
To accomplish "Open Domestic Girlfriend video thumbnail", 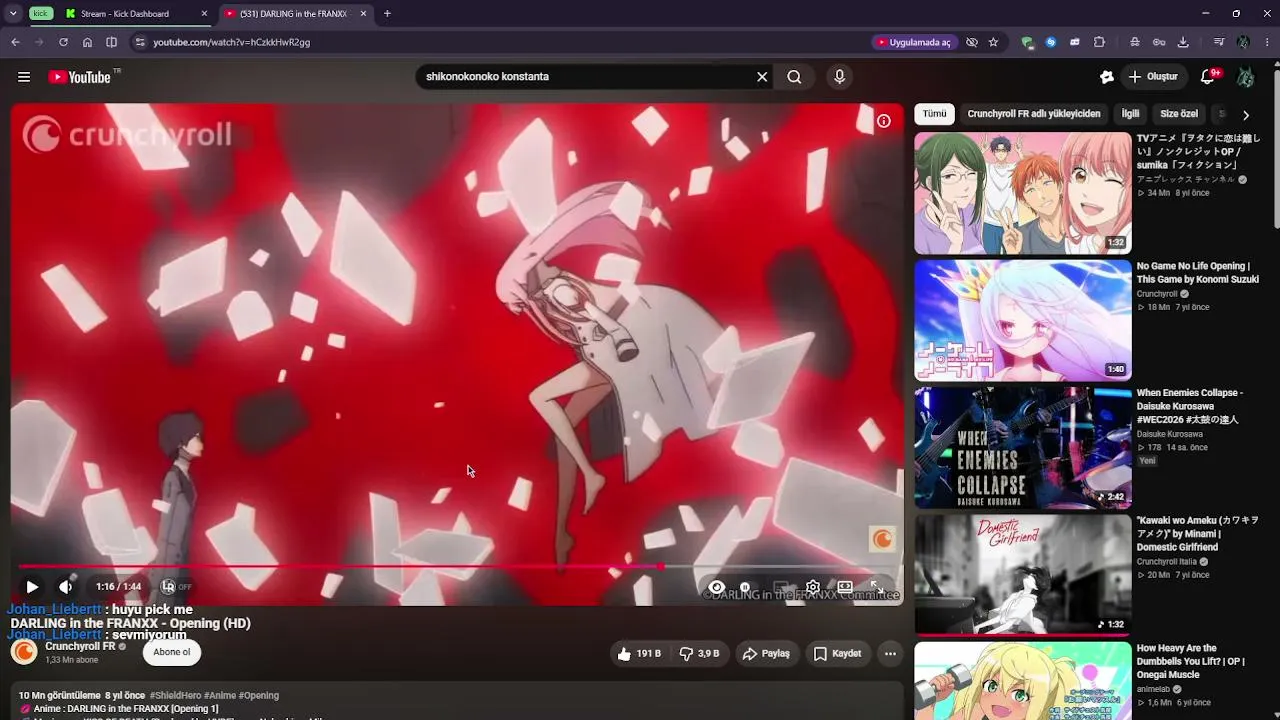I will click(x=1022, y=574).
